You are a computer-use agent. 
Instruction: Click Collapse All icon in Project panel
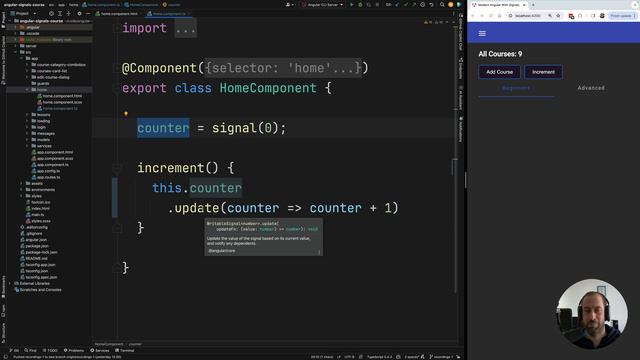[x=68, y=13]
